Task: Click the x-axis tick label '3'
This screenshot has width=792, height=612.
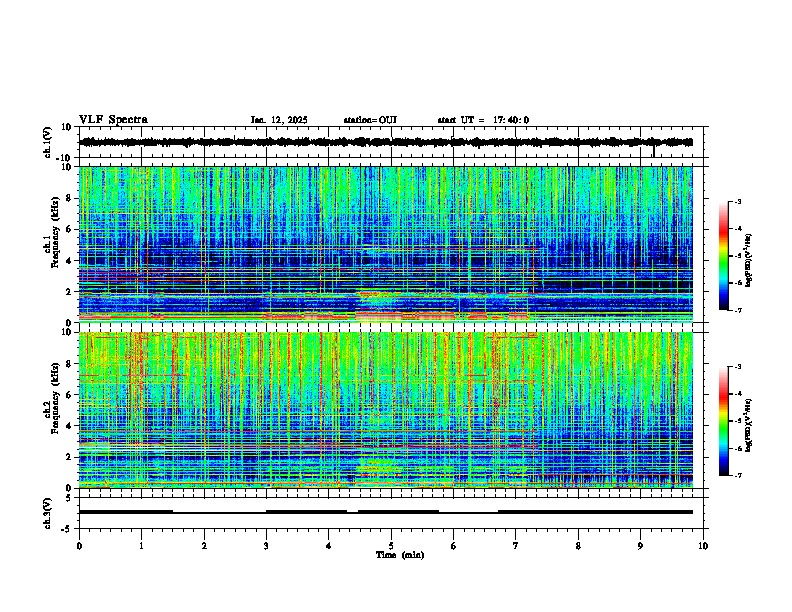Action: pyautogui.click(x=266, y=546)
